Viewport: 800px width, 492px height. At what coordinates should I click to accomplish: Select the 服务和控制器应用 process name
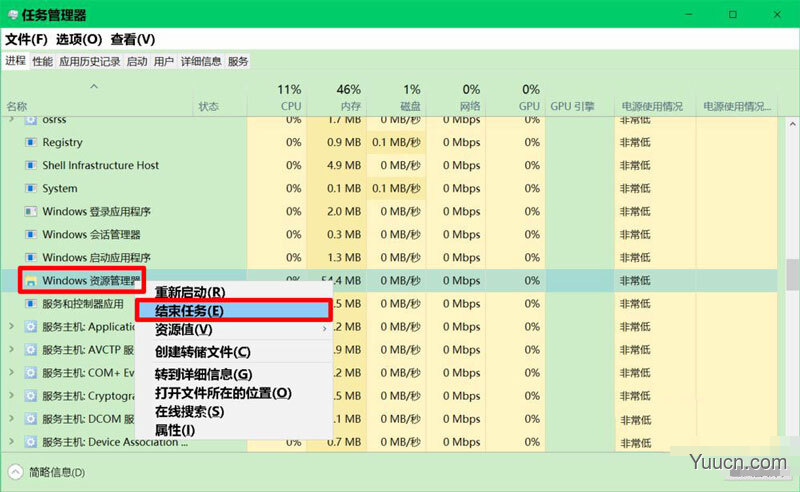tap(83, 304)
